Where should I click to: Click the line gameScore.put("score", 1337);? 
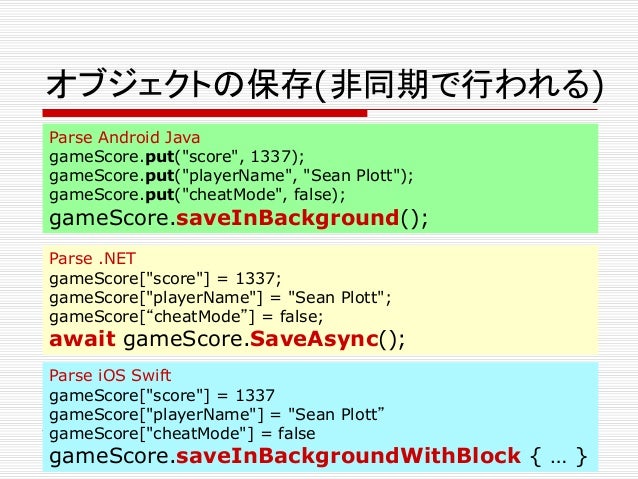pos(177,157)
